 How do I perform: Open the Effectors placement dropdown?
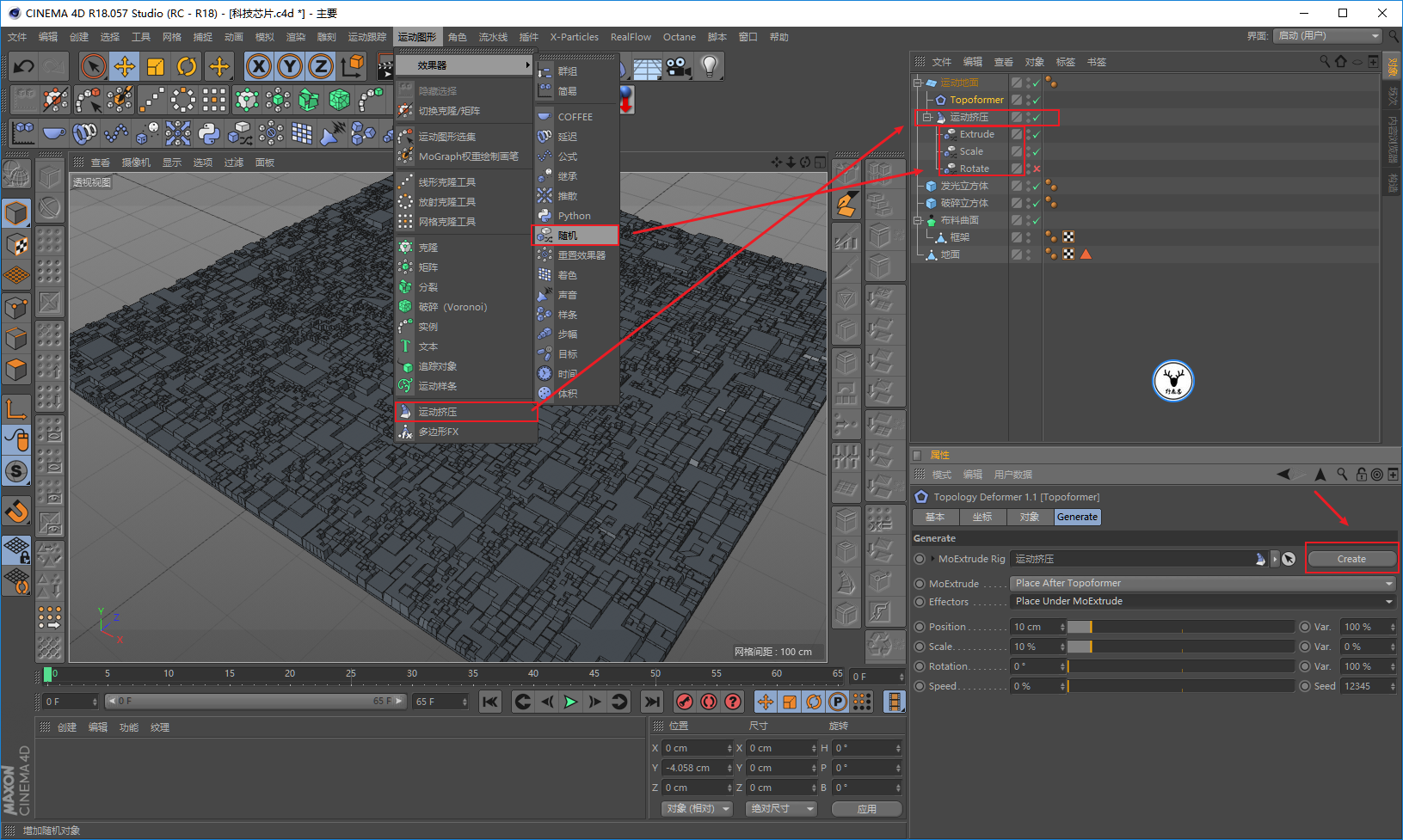click(x=1203, y=601)
